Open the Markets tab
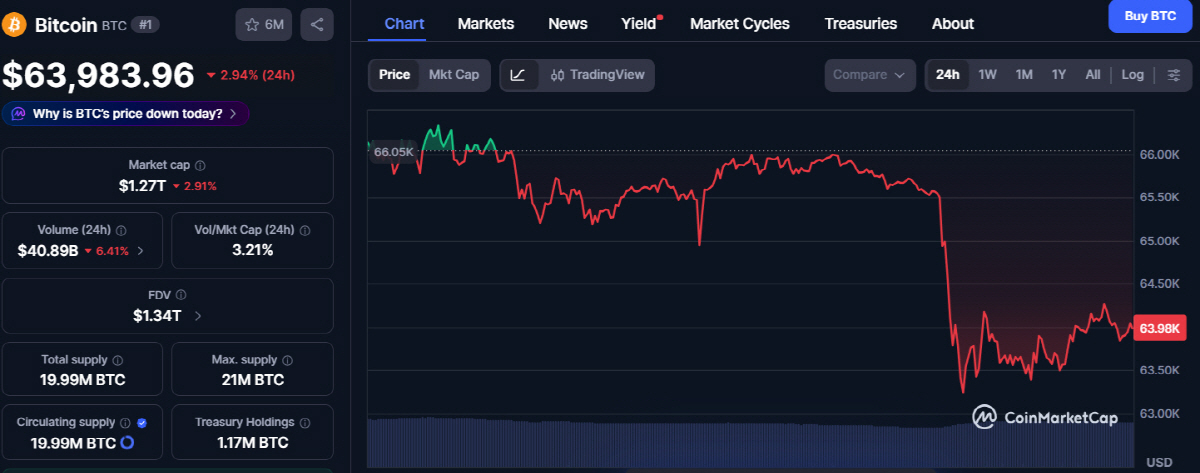1200x473 pixels. [x=485, y=23]
